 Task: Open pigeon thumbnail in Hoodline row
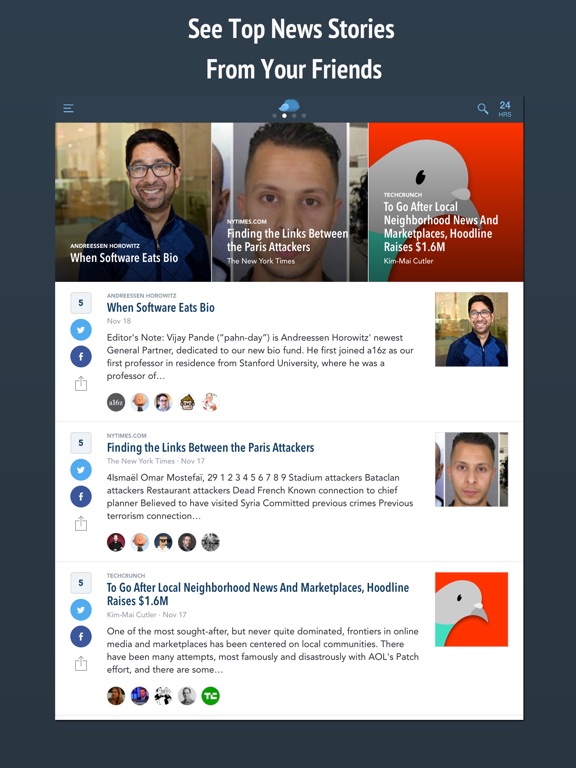471,609
